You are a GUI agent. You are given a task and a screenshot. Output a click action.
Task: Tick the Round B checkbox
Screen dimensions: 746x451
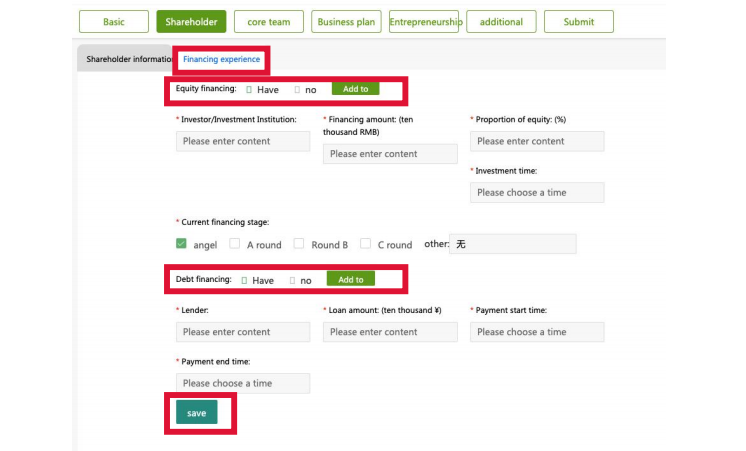299,244
